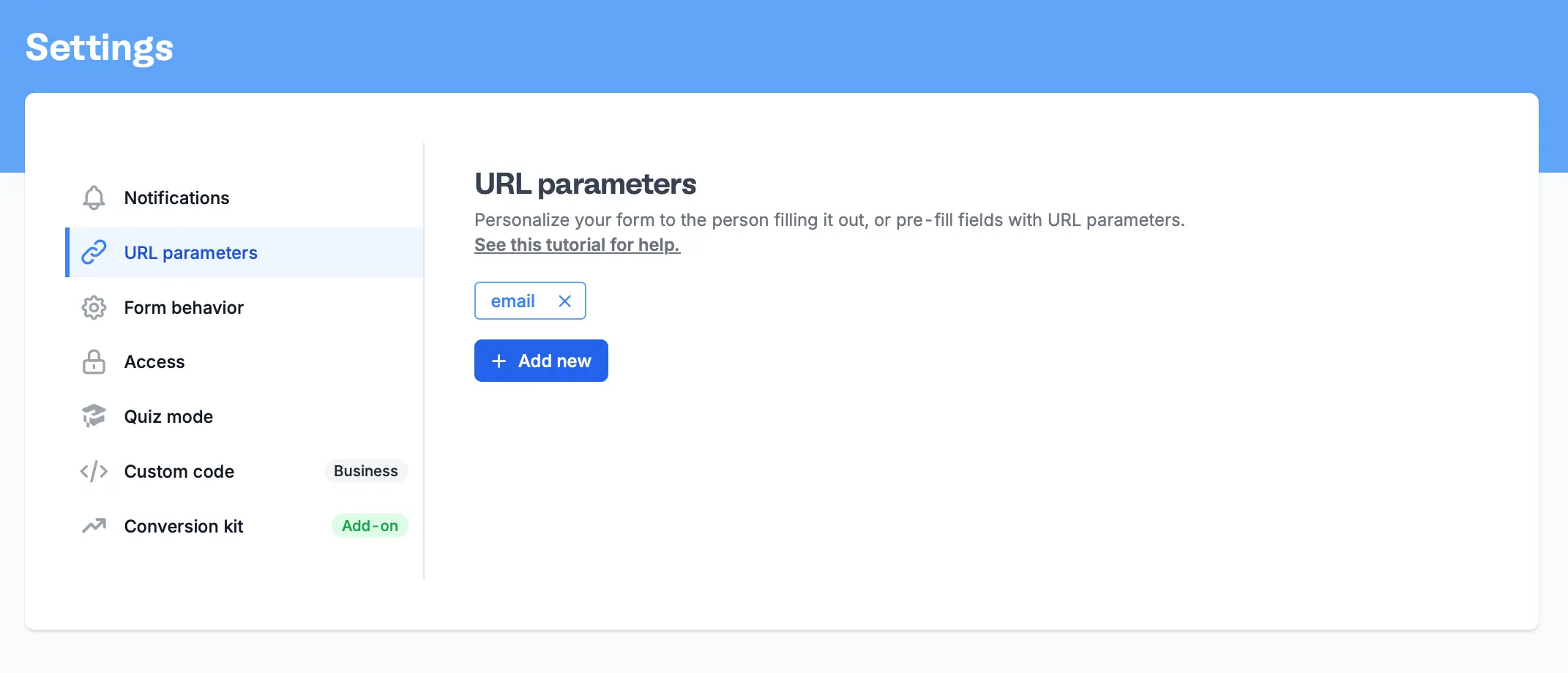Viewport: 1568px width, 673px height.
Task: Open the URL parameters tutorial link
Action: click(x=577, y=244)
